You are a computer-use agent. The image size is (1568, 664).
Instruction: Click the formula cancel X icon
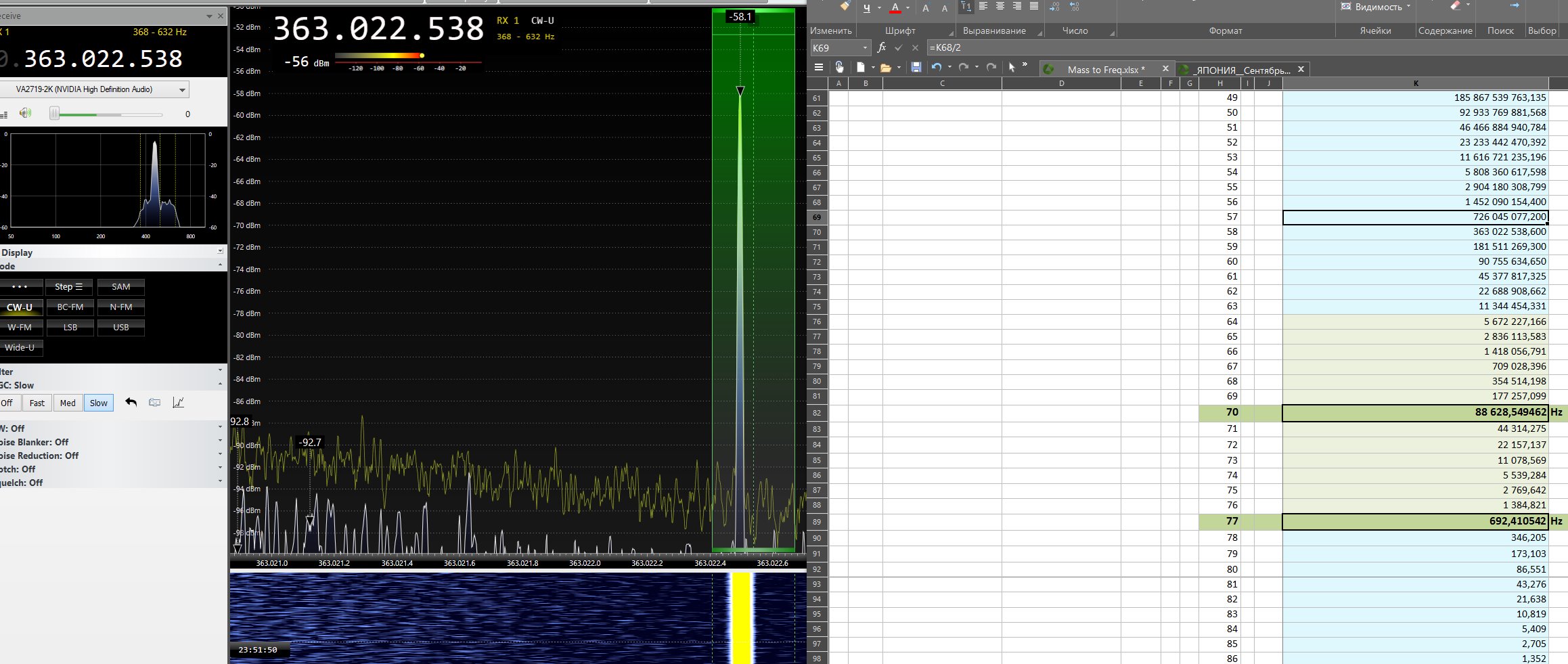(915, 47)
